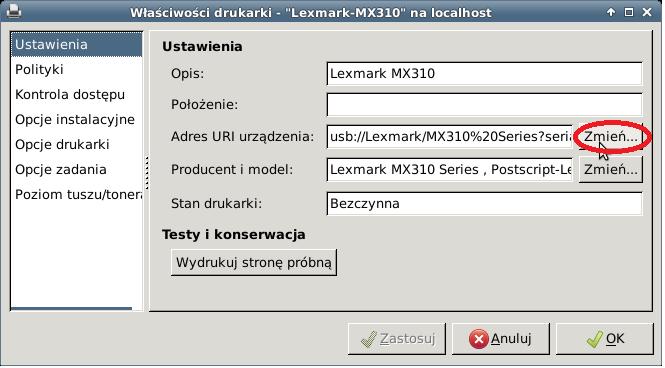This screenshot has height=368, width=665.
Task: Click the Stan drukarki Bezczynna field
Action: pyautogui.click(x=484, y=204)
